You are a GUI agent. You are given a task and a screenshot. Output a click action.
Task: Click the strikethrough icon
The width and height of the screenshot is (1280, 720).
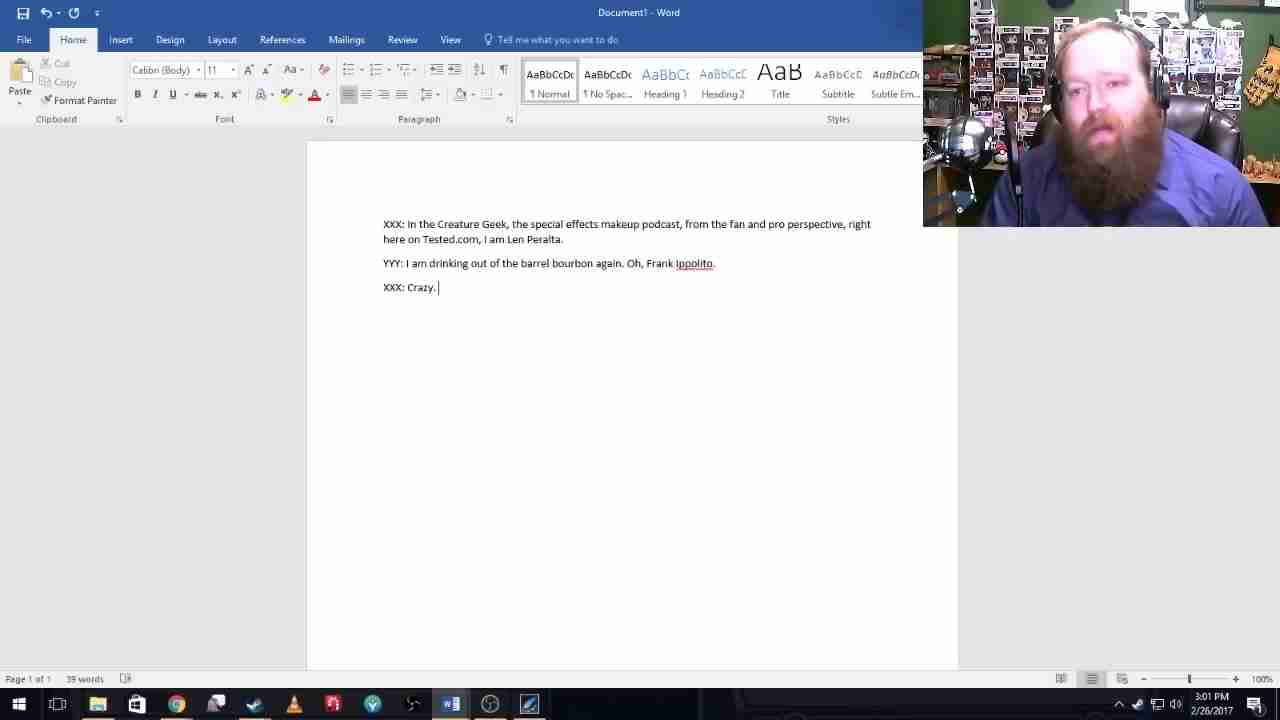tap(200, 94)
